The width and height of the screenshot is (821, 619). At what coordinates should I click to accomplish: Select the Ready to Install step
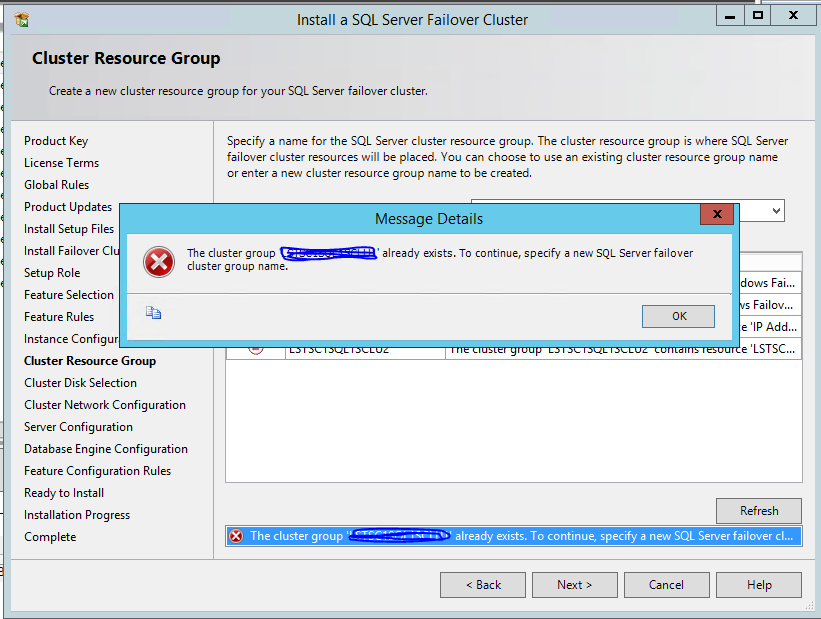coord(64,493)
